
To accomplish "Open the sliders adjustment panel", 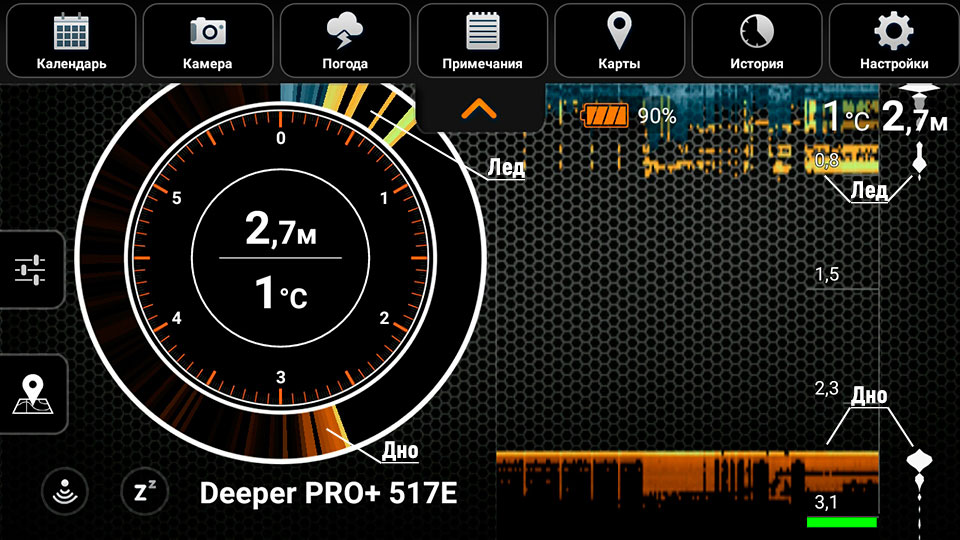I will click(30, 270).
